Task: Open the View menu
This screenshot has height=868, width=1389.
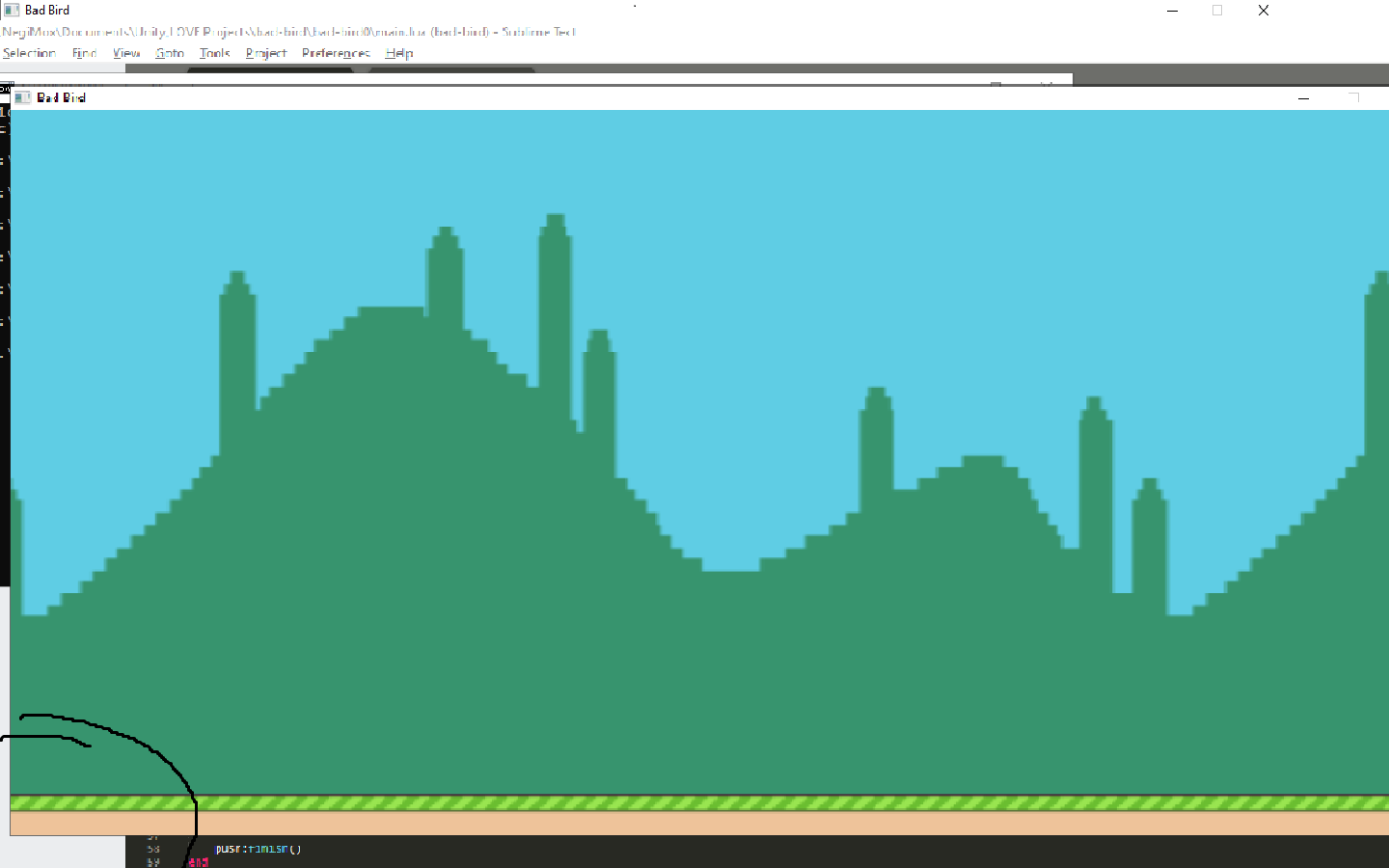Action: 126,53
